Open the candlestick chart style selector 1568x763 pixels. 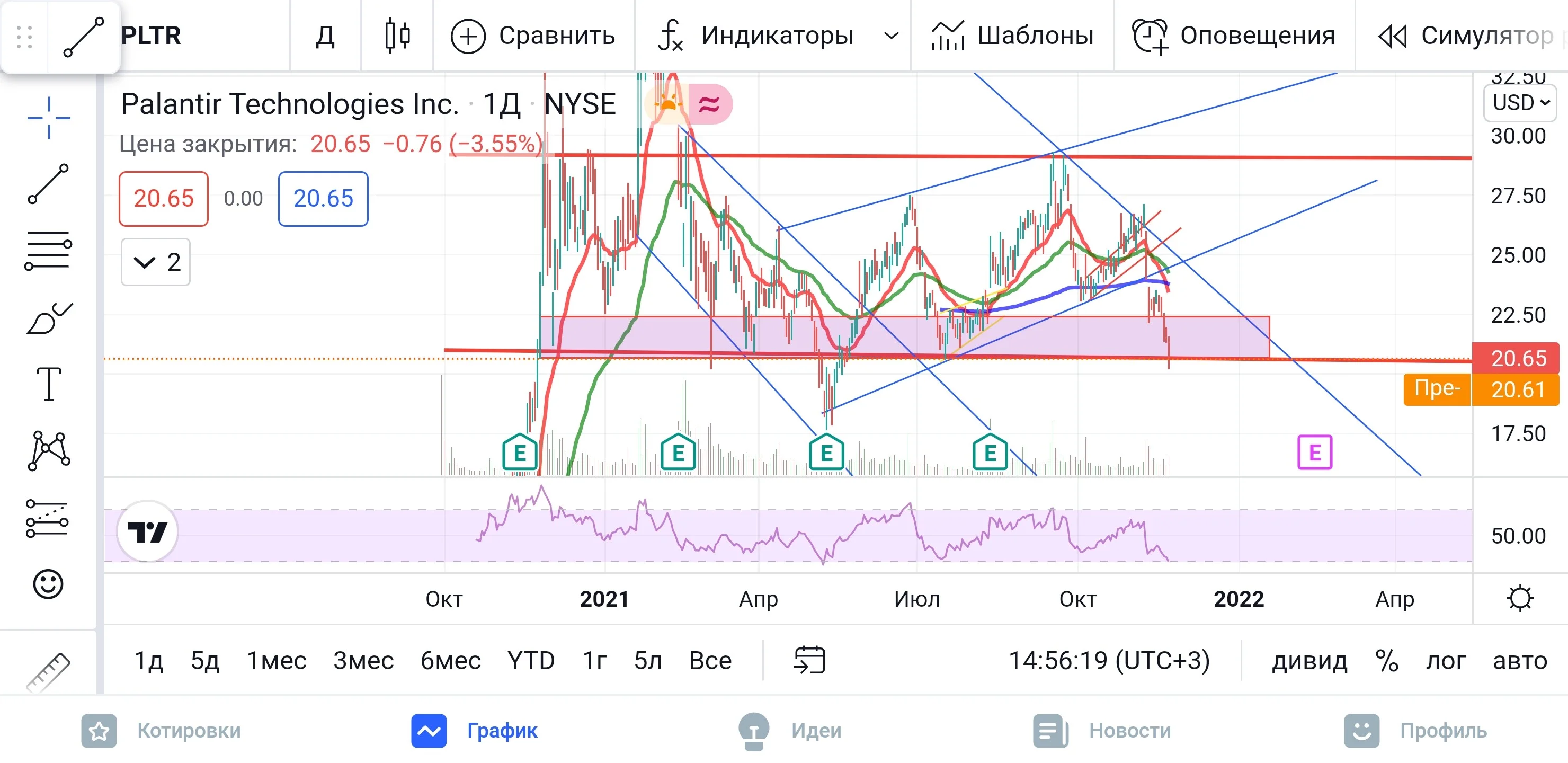coord(397,36)
